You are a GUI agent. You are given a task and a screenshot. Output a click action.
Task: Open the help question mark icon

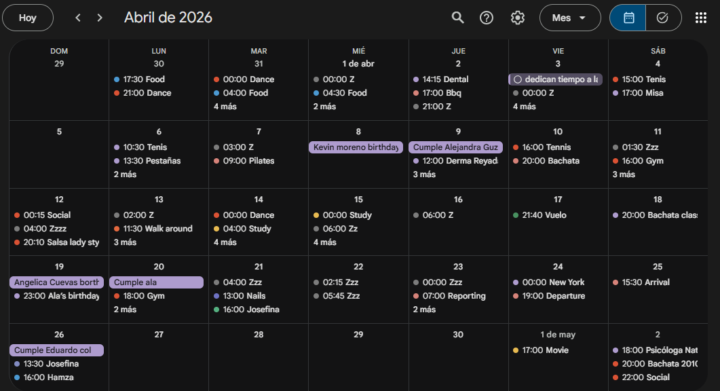(486, 18)
